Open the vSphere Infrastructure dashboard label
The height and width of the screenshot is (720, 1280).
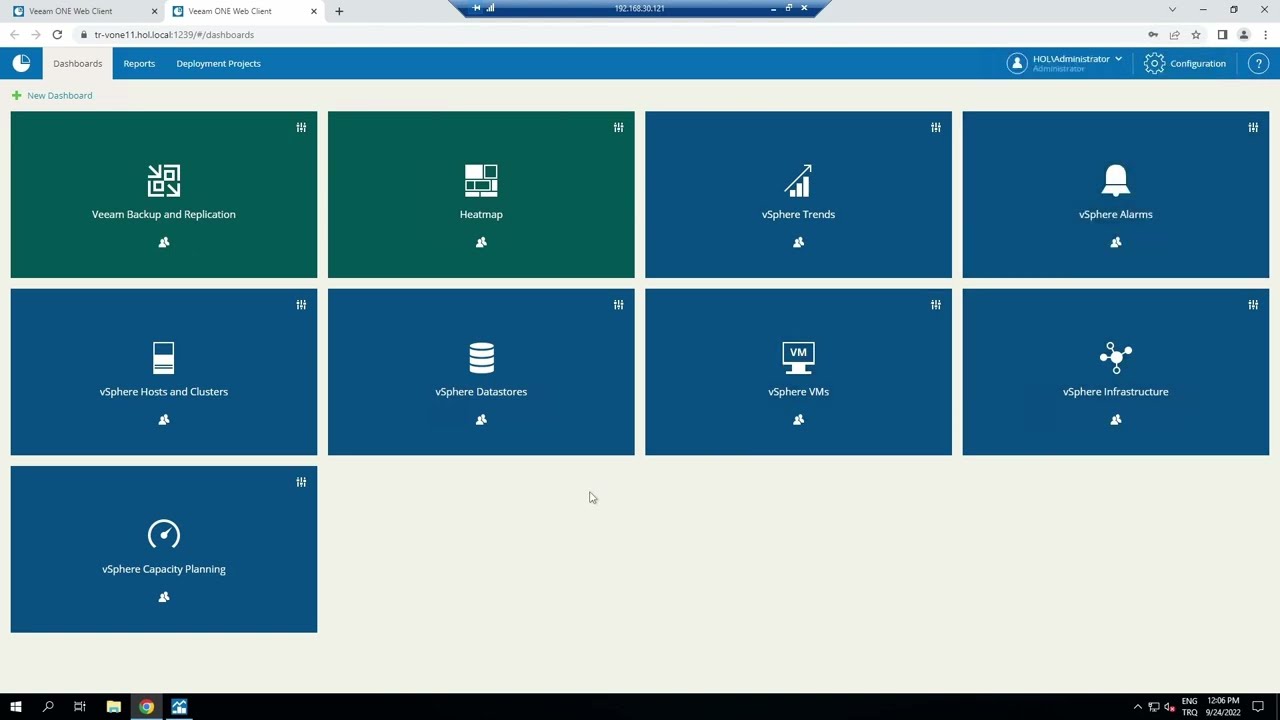[x=1116, y=391]
